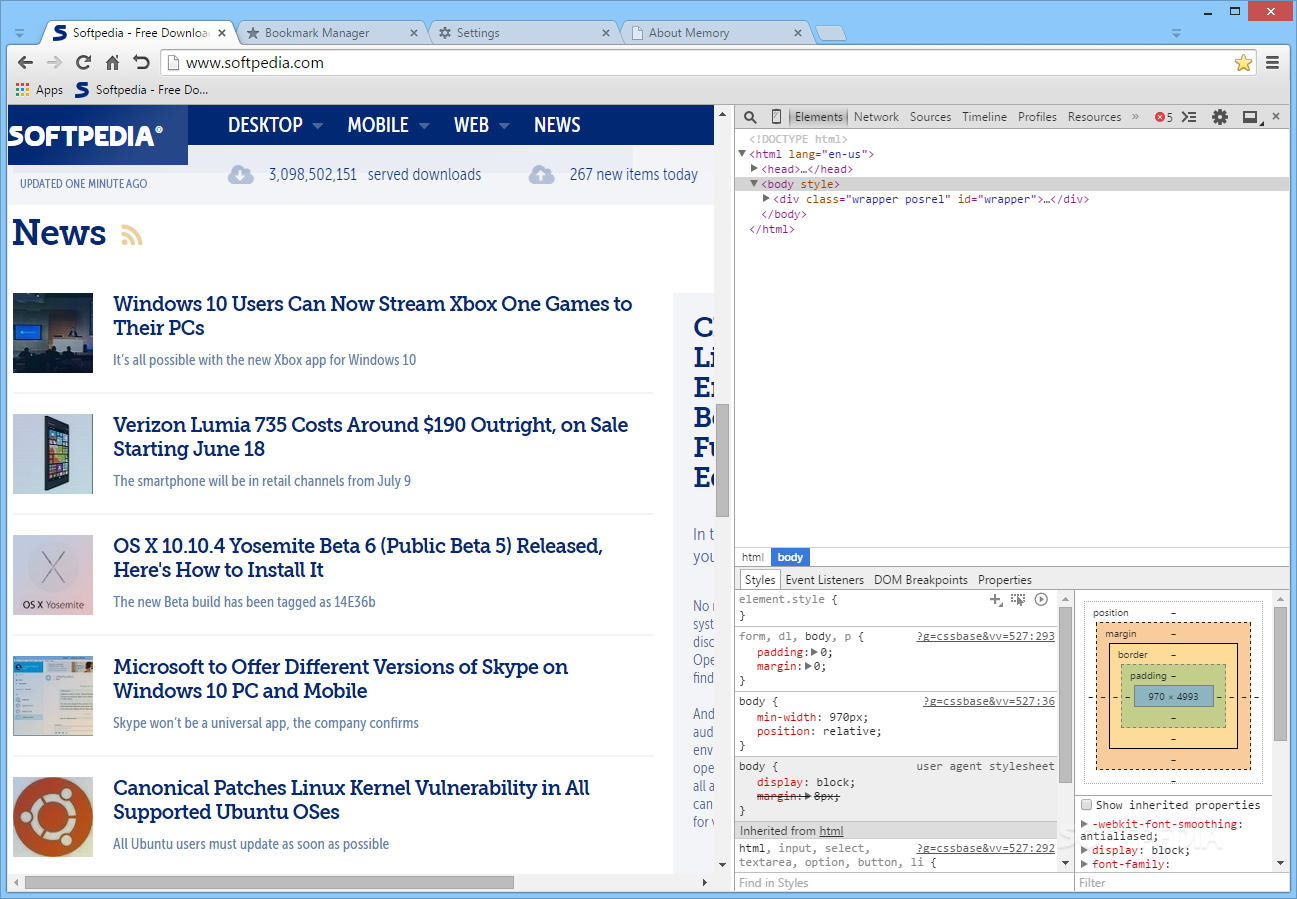Open Windows 10 Xbox One streaming article
Screen dimensions: 1297x899
pyautogui.click(x=372, y=316)
